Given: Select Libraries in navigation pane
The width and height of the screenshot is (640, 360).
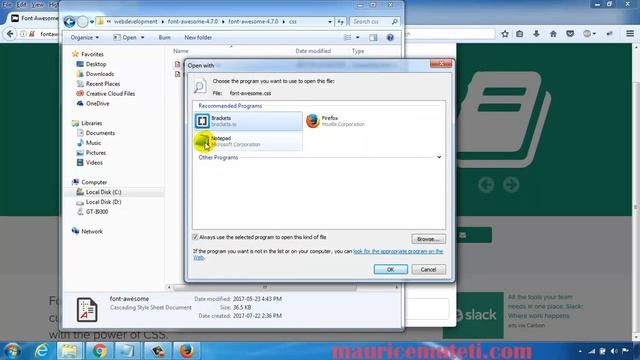Looking at the screenshot, I should click(x=91, y=123).
